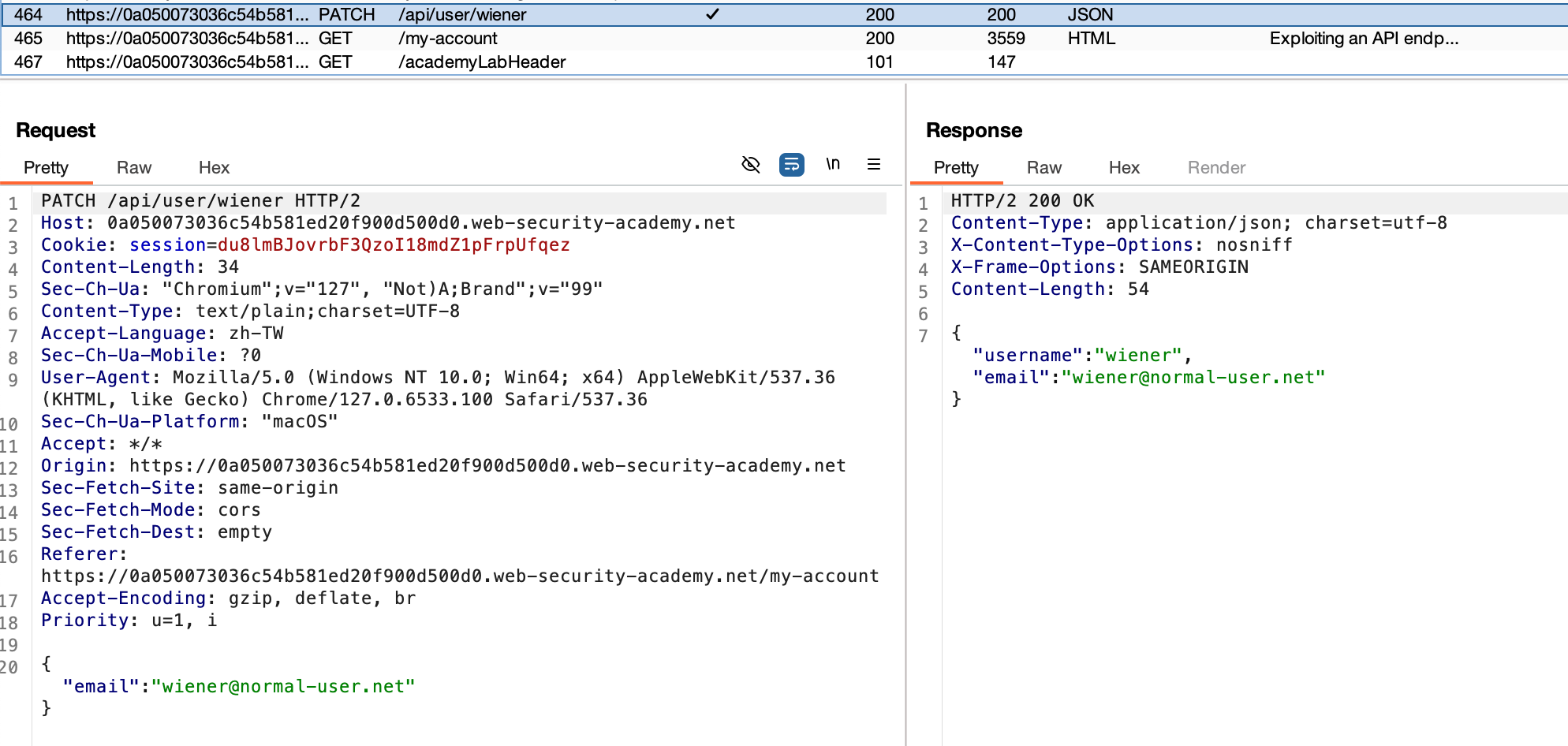1568x746 pixels.
Task: Switch to the Response Hex tab
Action: click(x=1124, y=167)
